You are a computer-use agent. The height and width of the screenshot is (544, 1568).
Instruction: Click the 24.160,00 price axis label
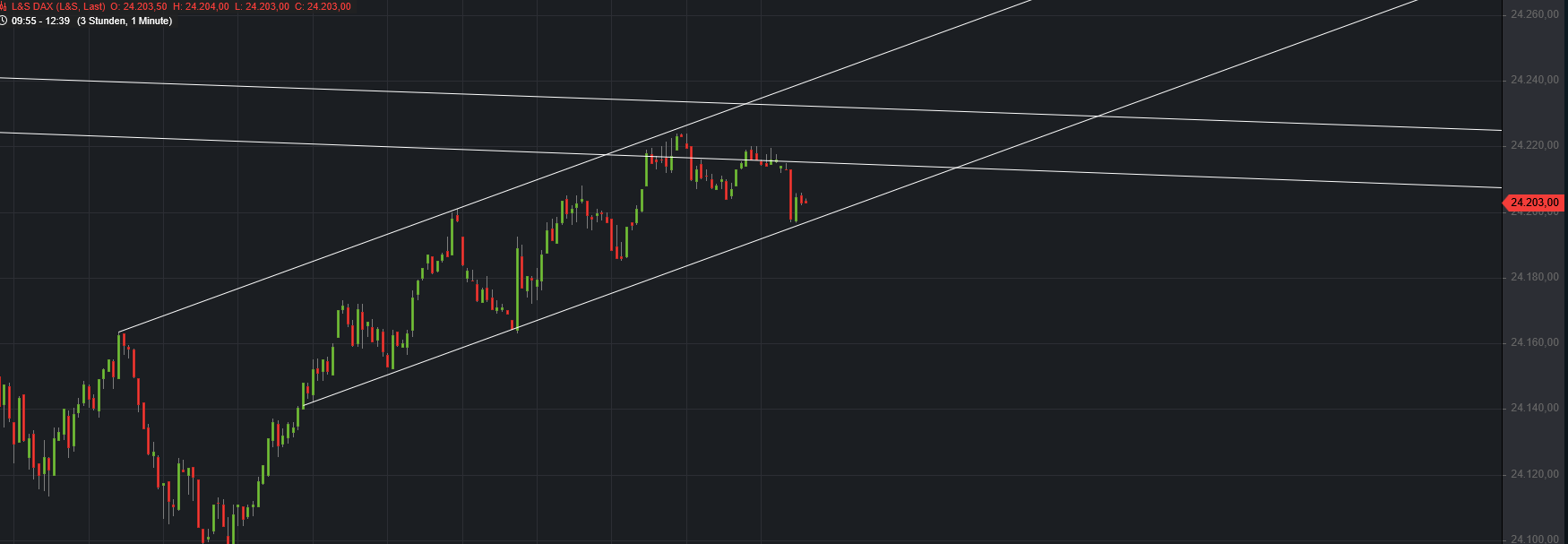[1534, 342]
